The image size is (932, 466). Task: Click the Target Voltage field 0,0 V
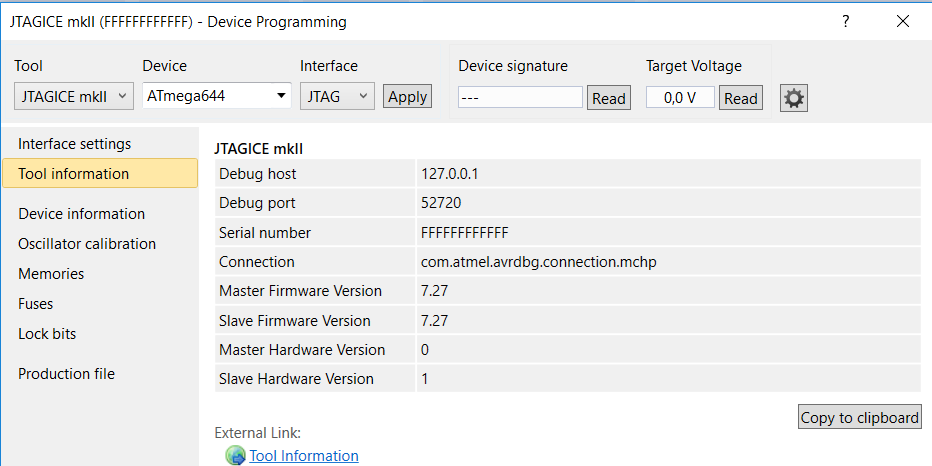click(x=680, y=97)
